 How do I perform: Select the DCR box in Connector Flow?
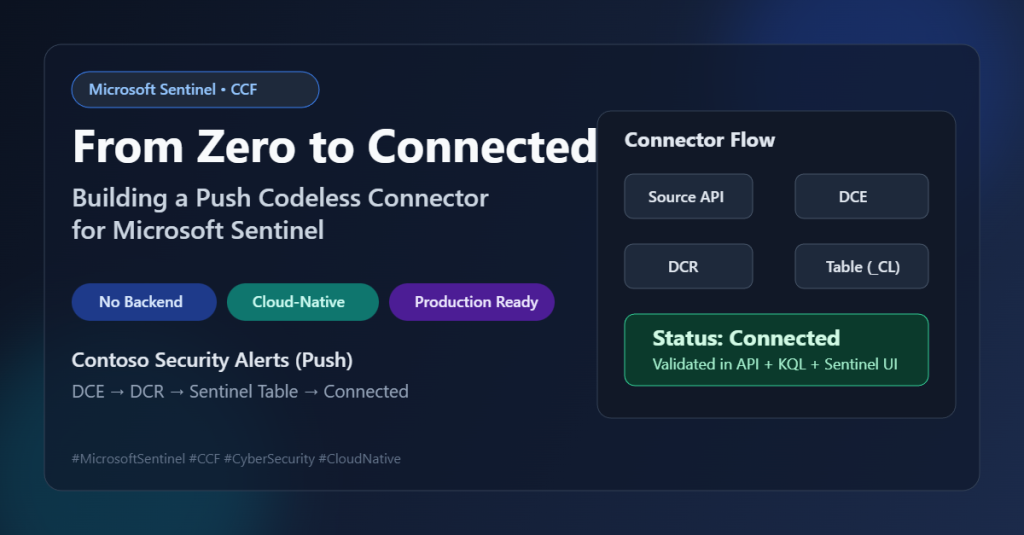coord(688,267)
